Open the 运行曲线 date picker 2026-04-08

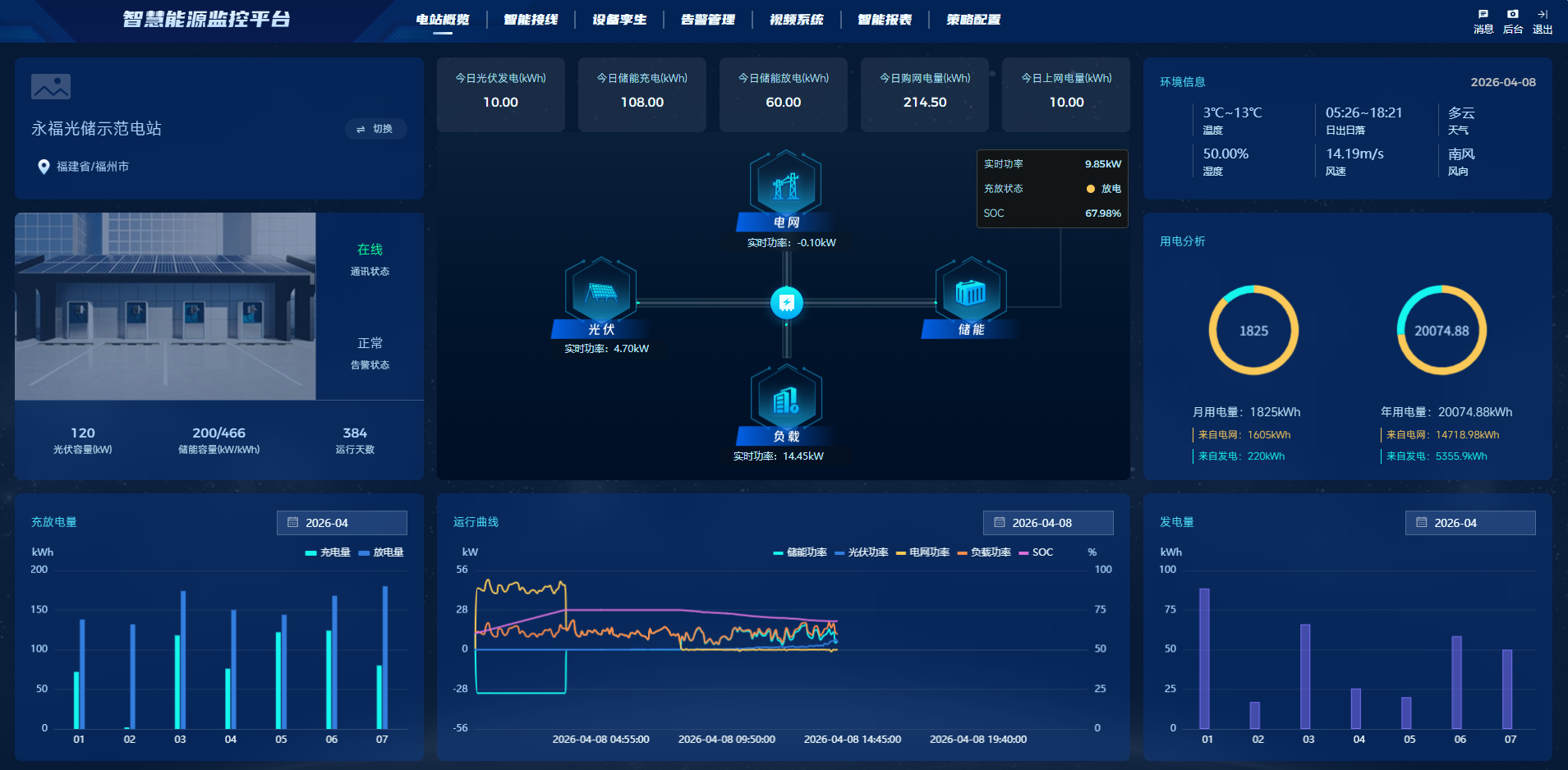coord(1048,523)
